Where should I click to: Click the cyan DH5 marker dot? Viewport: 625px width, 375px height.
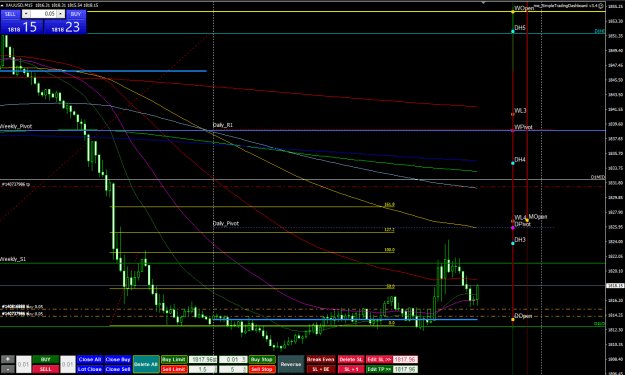point(513,31)
